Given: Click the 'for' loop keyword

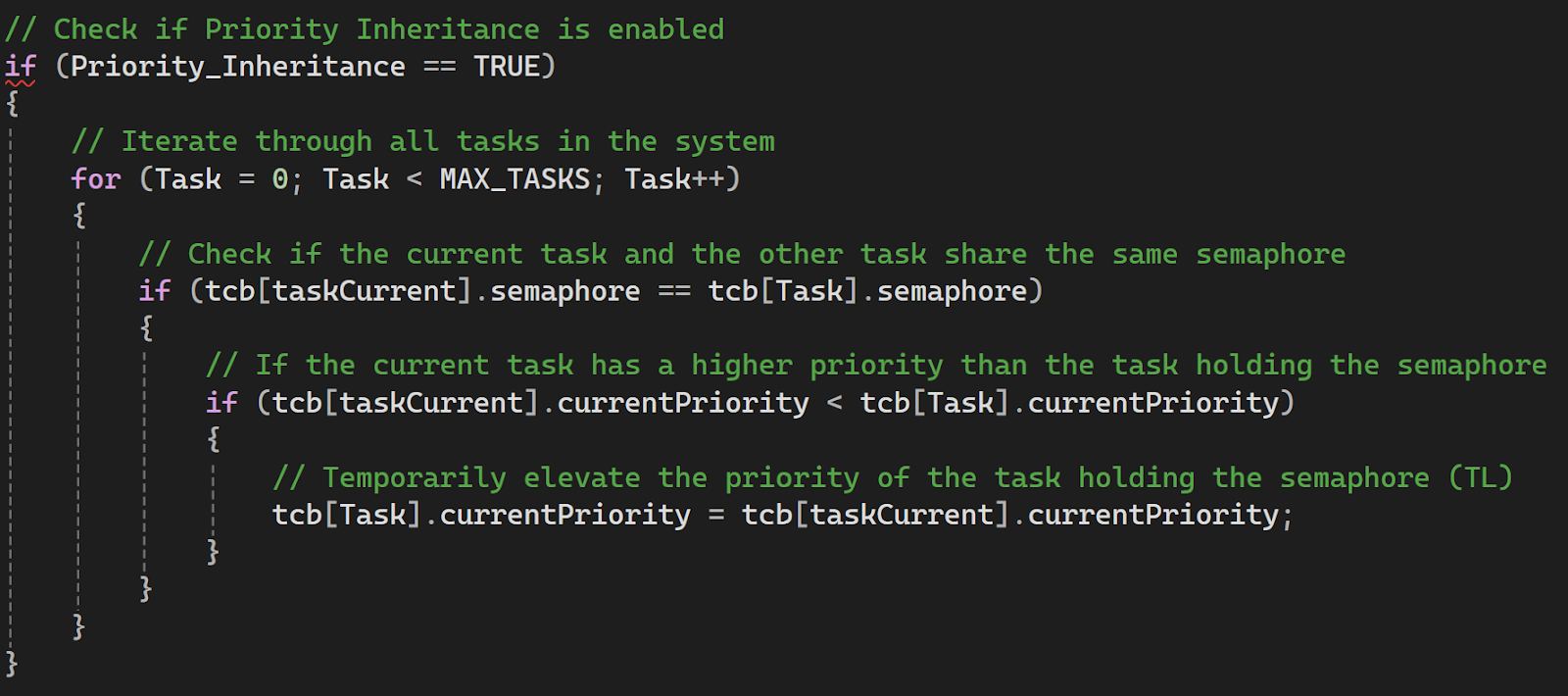Looking at the screenshot, I should [96, 179].
